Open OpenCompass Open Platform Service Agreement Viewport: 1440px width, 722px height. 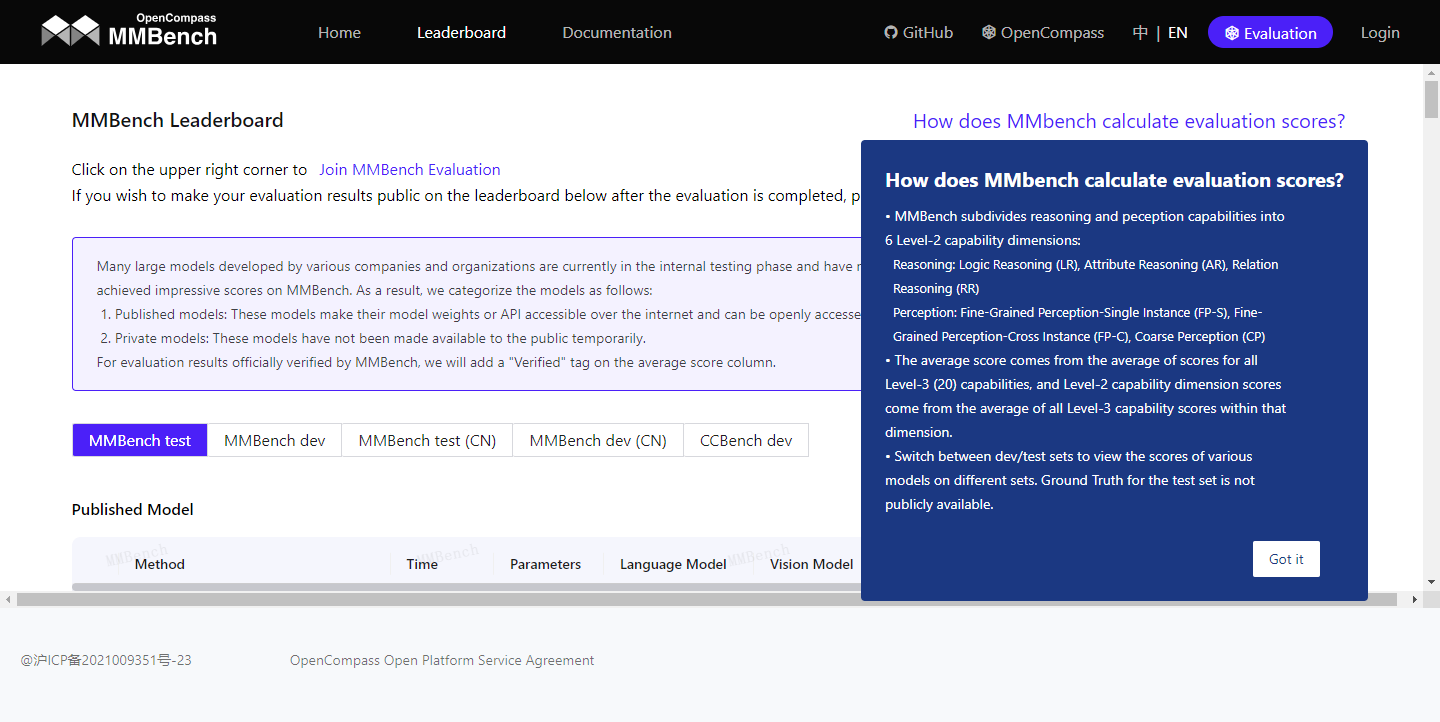[442, 660]
